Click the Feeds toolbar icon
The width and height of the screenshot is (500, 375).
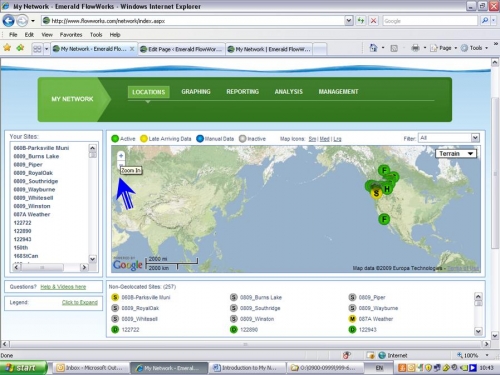(x=394, y=48)
